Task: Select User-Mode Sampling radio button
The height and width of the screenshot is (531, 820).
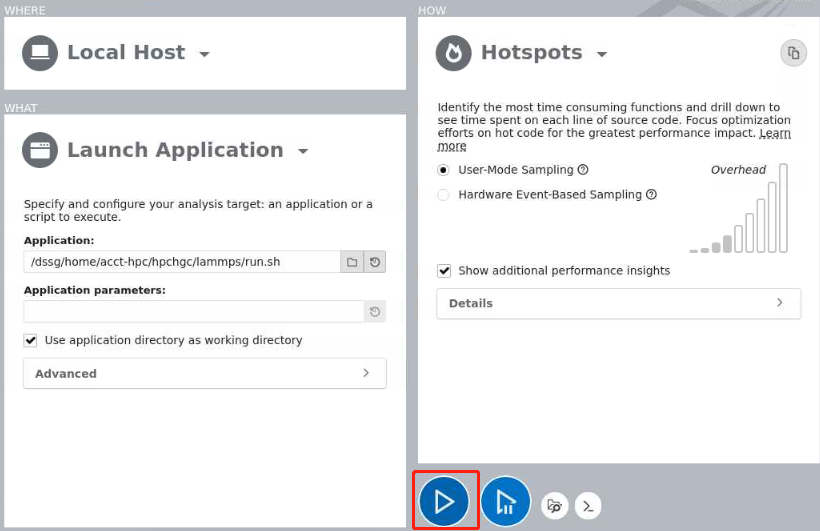Action: coord(443,170)
